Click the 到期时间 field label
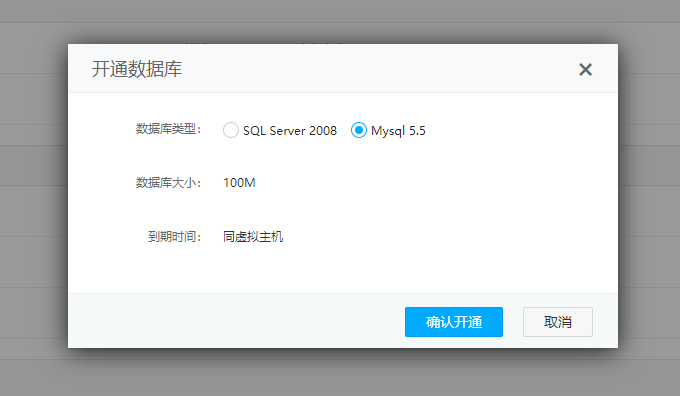 pos(174,237)
